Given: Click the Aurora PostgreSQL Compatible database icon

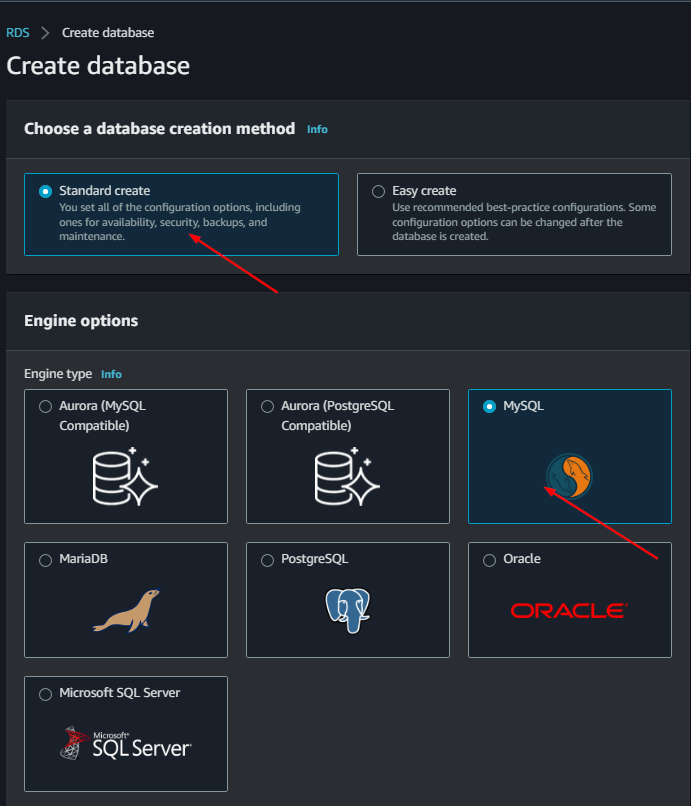Looking at the screenshot, I should click(x=348, y=477).
